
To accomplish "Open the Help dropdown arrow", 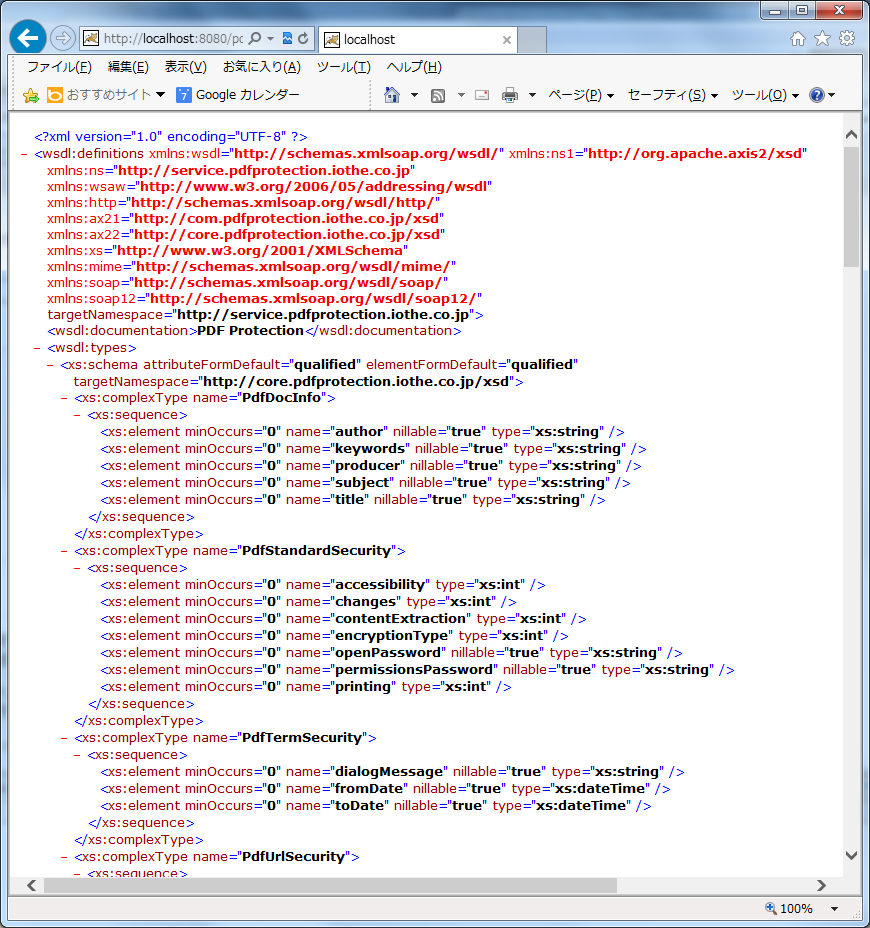I will [832, 95].
